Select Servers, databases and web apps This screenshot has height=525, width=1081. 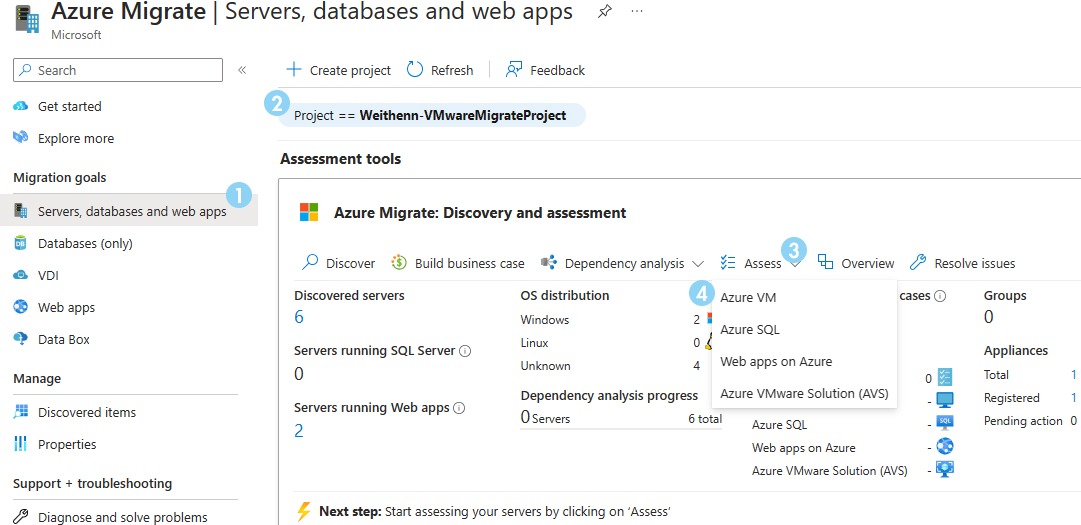(x=129, y=212)
